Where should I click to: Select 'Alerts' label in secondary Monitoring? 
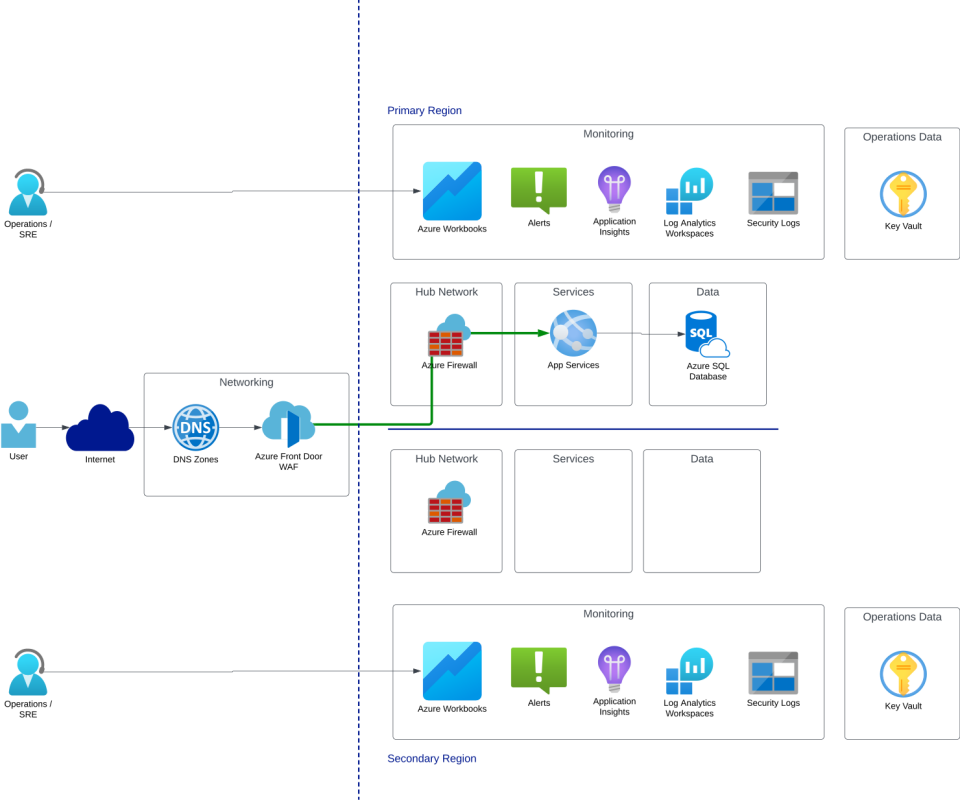click(x=539, y=703)
